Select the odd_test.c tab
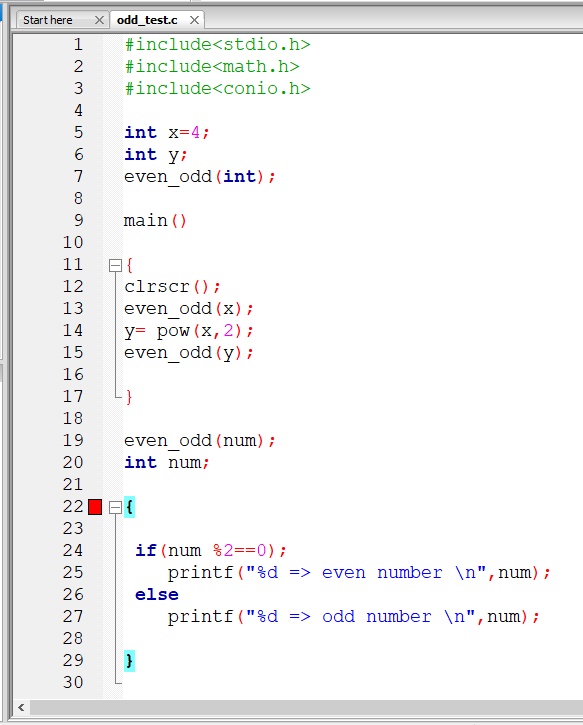Image resolution: width=583 pixels, height=725 pixels. 147,20
